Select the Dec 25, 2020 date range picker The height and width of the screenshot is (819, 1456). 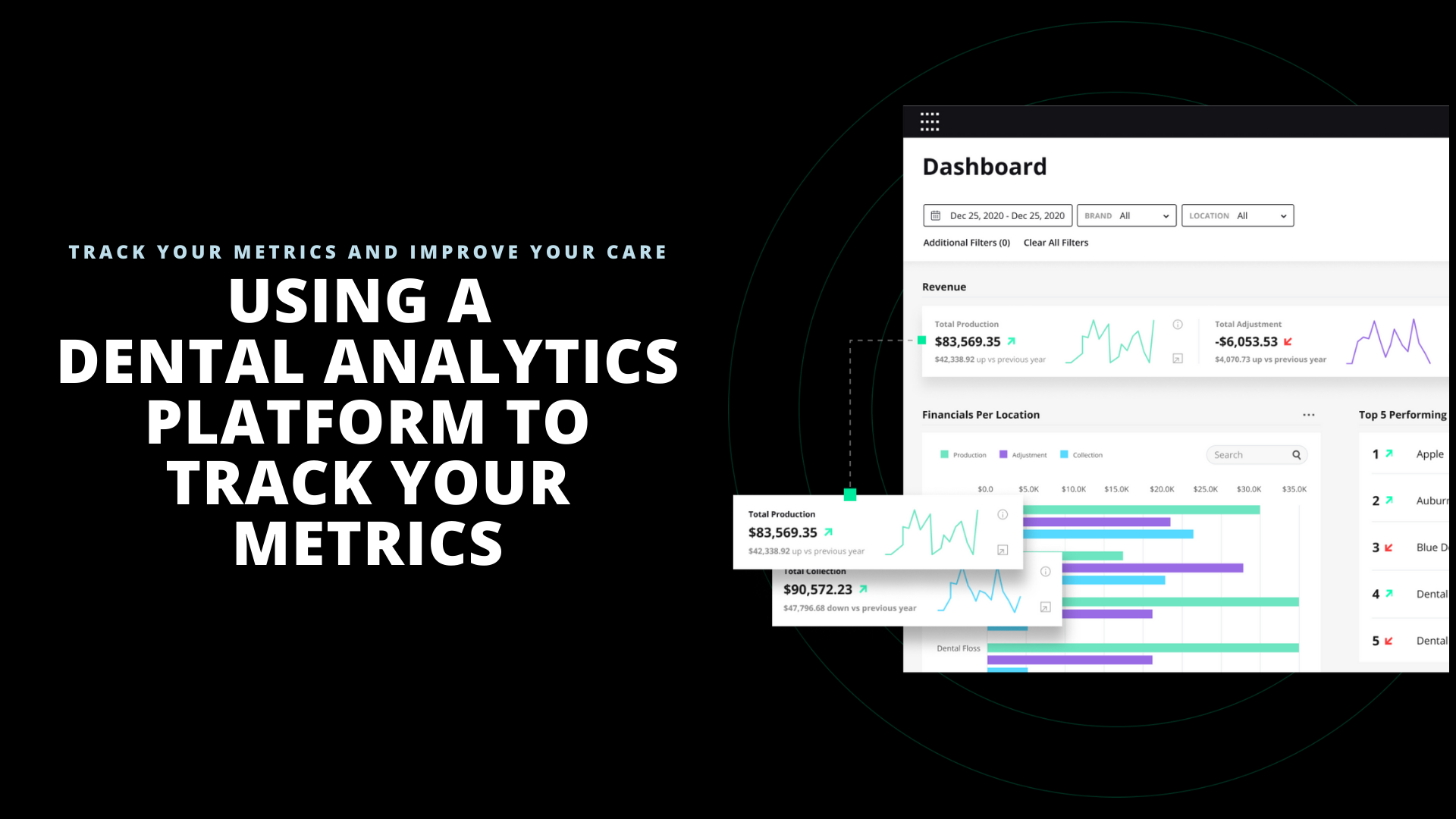pyautogui.click(x=997, y=215)
